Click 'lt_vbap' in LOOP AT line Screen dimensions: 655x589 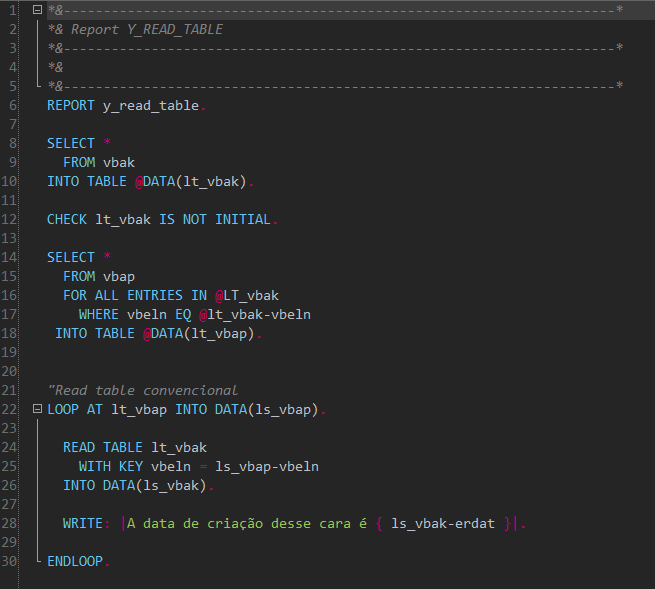pyautogui.click(x=139, y=410)
